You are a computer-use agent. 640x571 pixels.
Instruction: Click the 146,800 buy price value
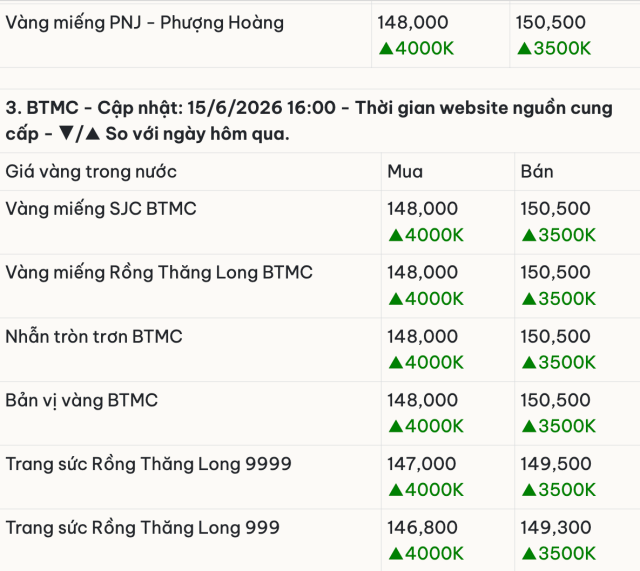[x=422, y=528]
